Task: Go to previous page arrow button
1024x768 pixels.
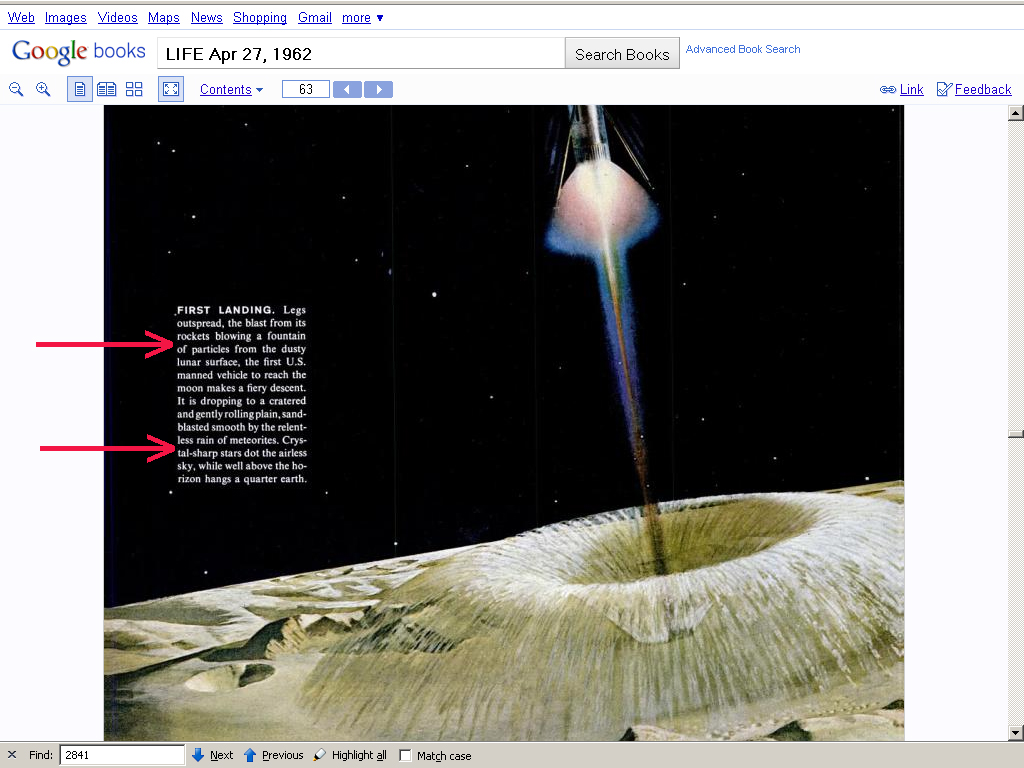Action: coord(347,89)
